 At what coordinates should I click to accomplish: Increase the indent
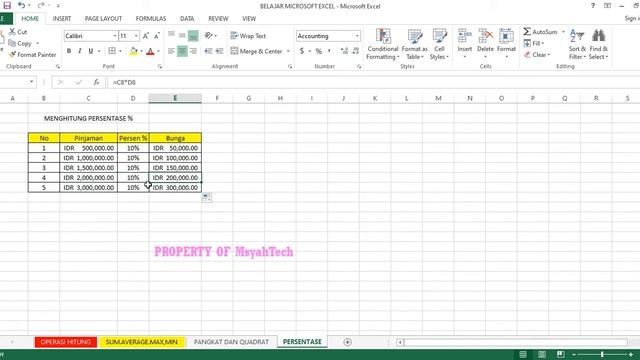tap(220, 51)
